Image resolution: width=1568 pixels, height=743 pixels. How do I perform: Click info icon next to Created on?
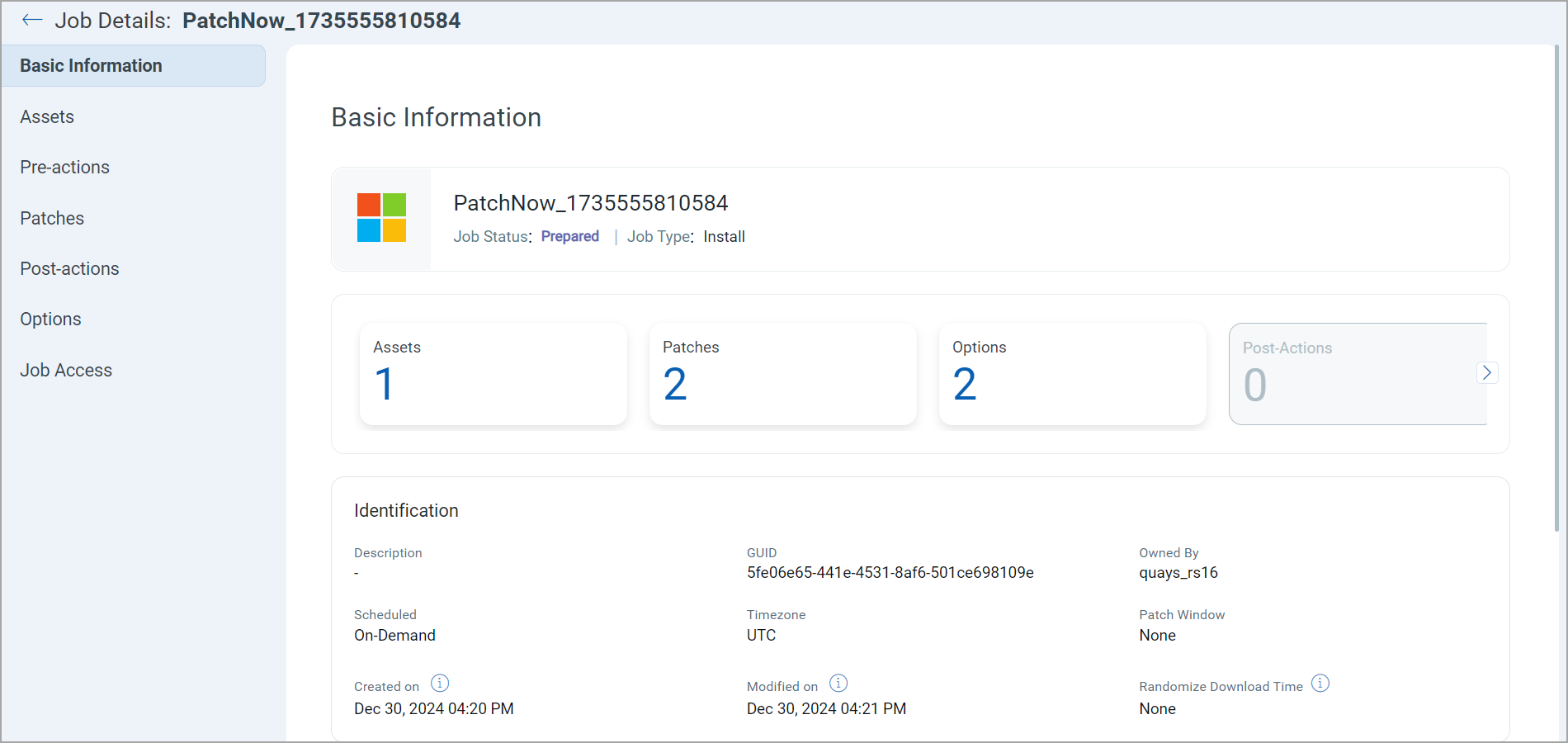[x=440, y=684]
